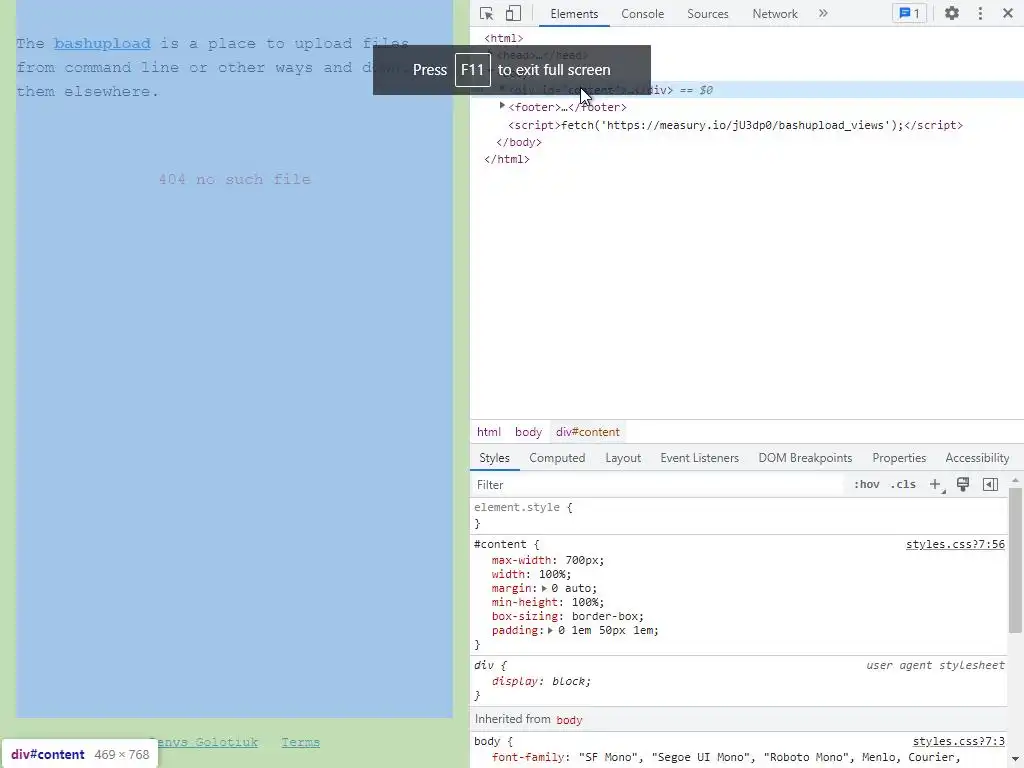The width and height of the screenshot is (1024, 768).
Task: Open the bashupload link on the page
Action: tap(102, 44)
